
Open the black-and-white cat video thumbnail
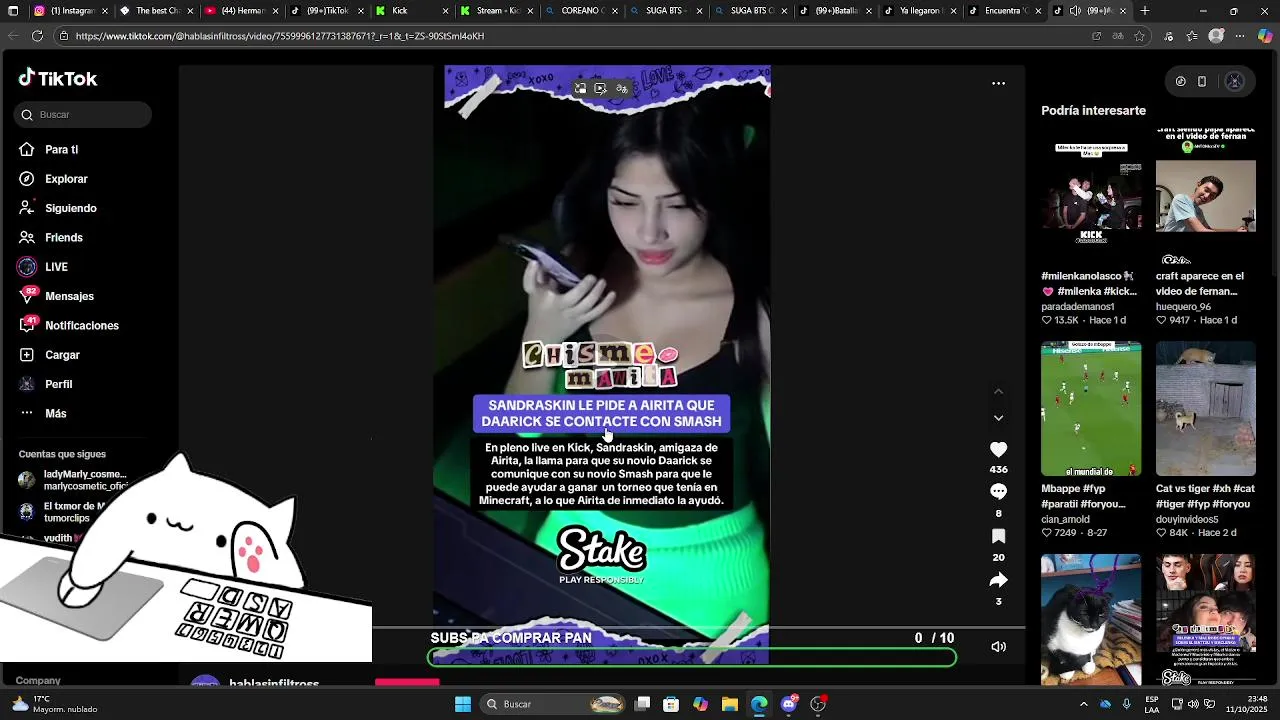(x=1091, y=620)
